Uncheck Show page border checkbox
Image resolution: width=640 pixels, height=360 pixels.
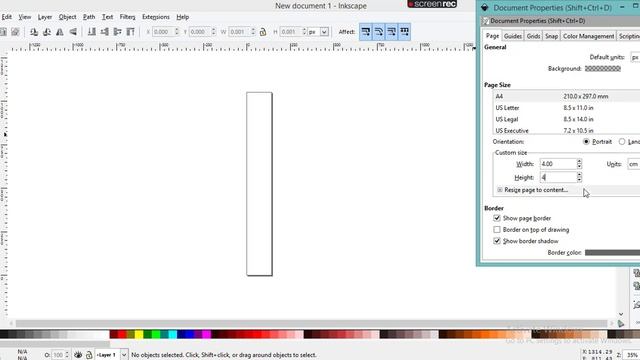tap(497, 218)
